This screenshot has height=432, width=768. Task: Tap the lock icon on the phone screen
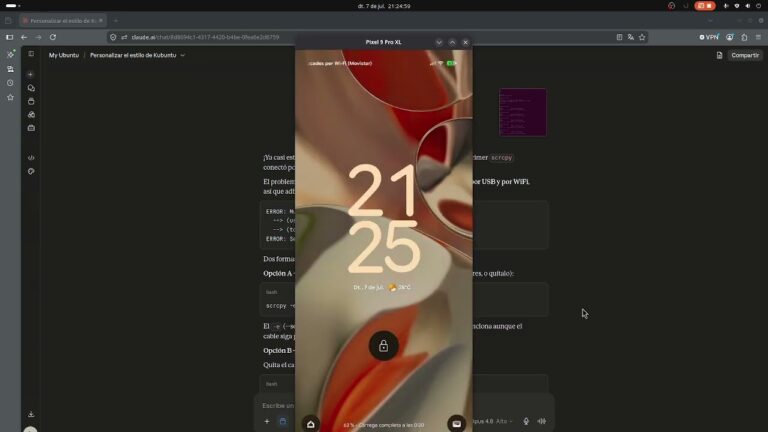[x=384, y=346]
